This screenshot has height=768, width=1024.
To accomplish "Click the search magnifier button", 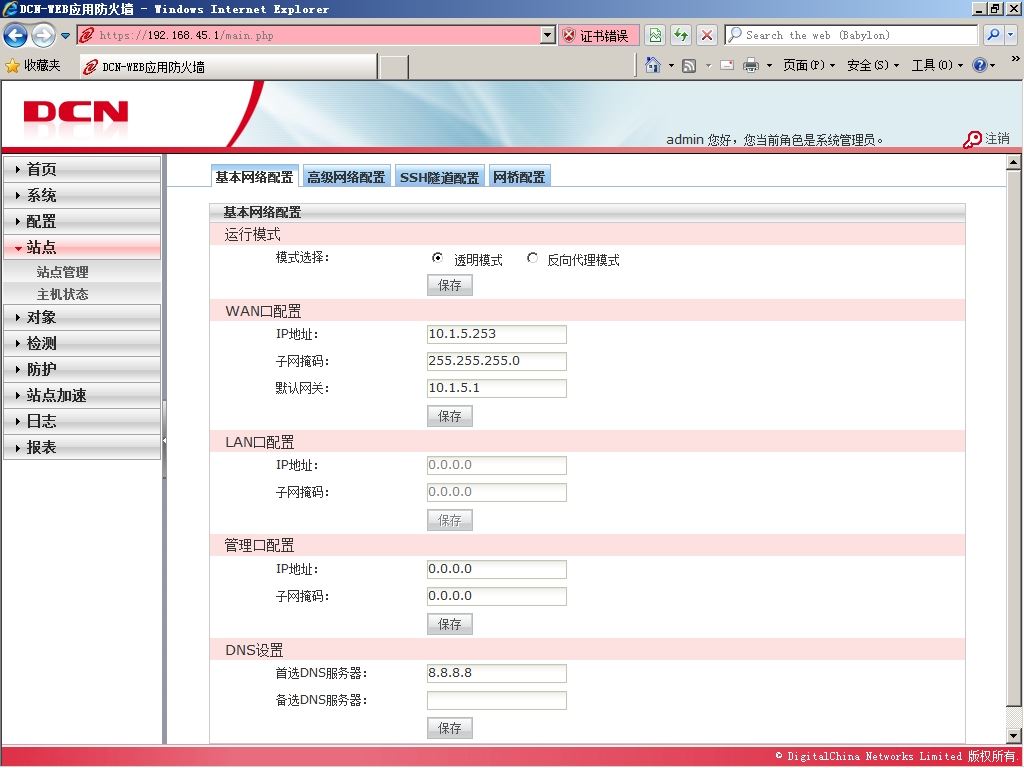I will click(x=993, y=35).
